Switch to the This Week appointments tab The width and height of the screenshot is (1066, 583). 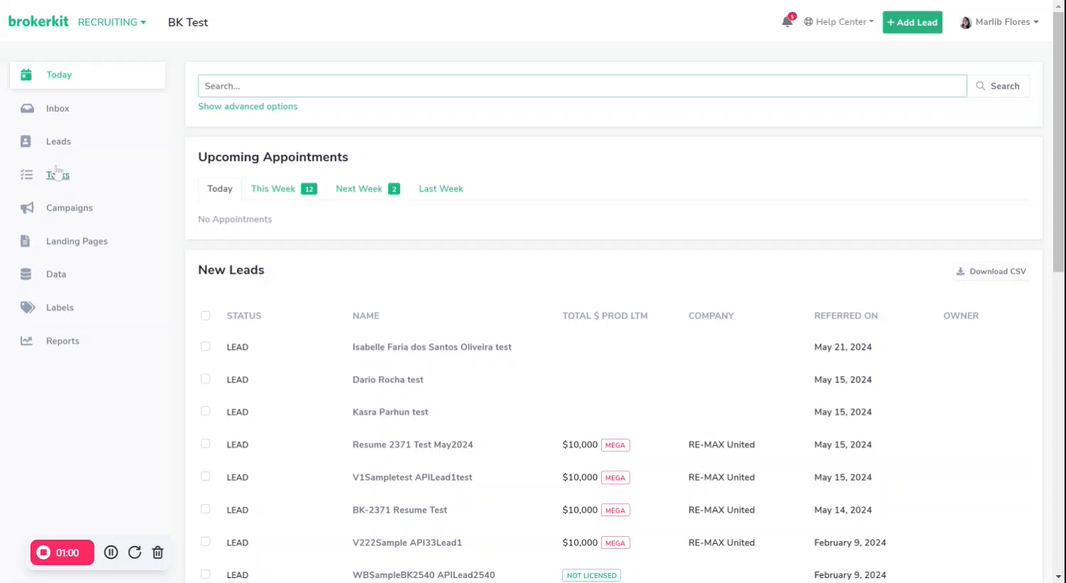tap(283, 189)
